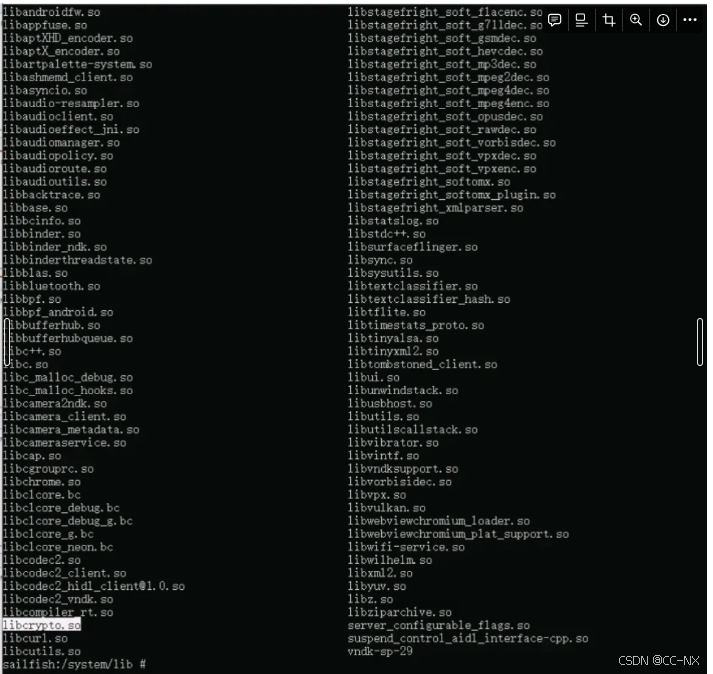Click the left vertical scrollbar handle

tap(7, 342)
